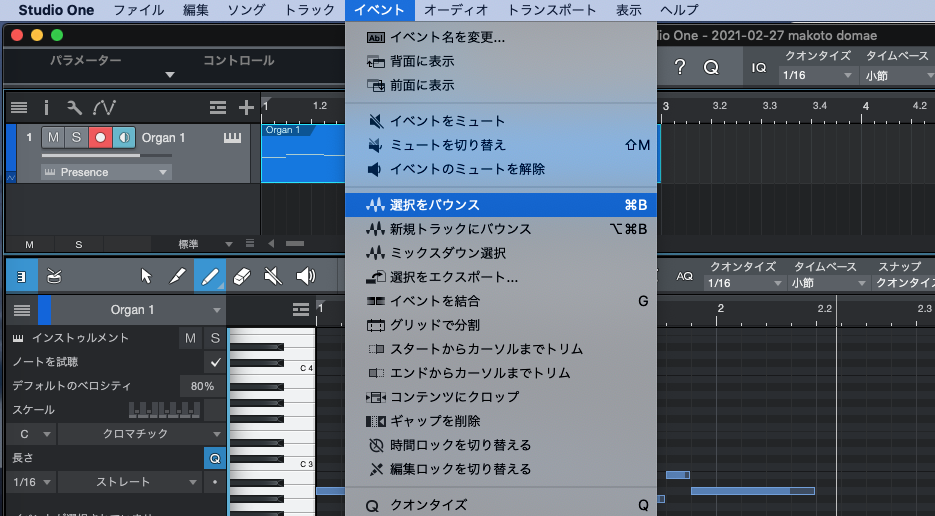The width and height of the screenshot is (935, 516).
Task: Select piano view in editor
Action: pos(21,277)
